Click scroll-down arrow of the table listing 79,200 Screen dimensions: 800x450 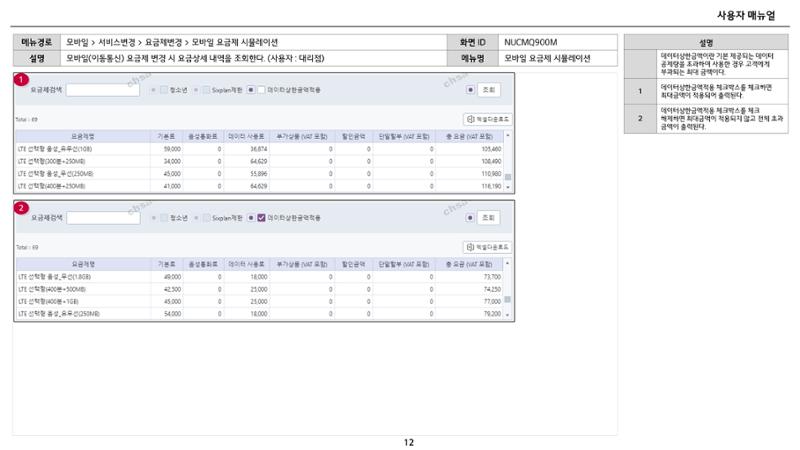(x=508, y=315)
